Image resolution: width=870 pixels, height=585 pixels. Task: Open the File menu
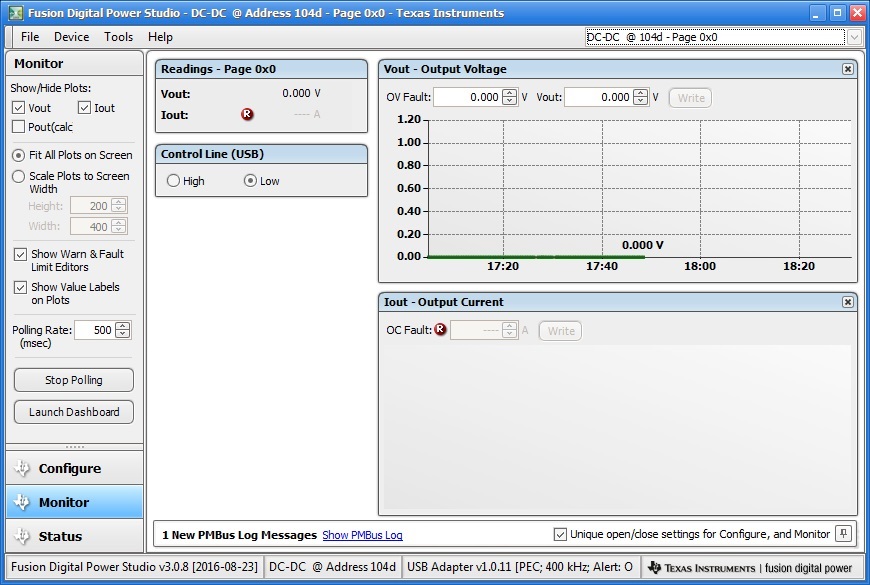tap(30, 37)
